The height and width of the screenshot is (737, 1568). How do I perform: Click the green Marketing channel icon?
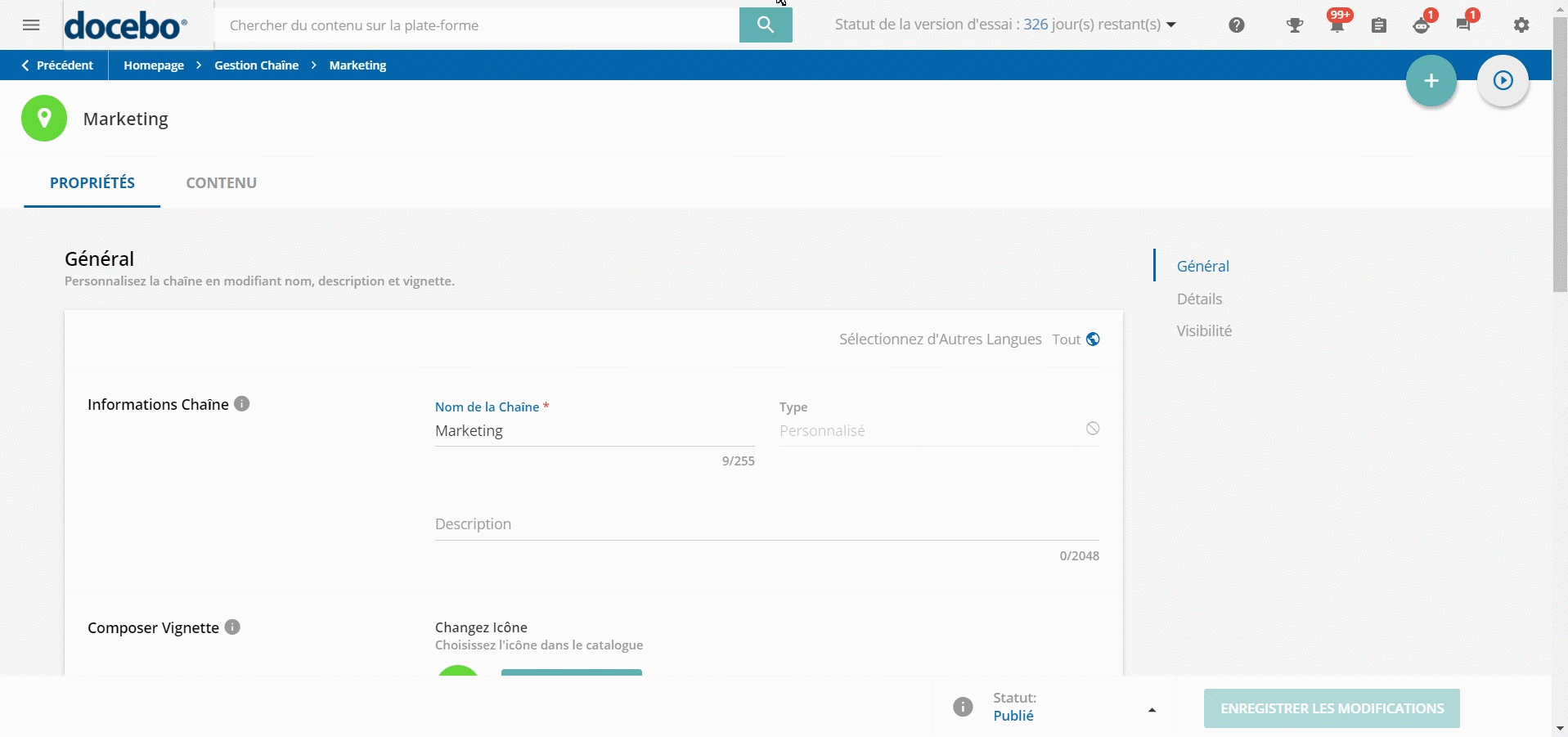pyautogui.click(x=44, y=119)
